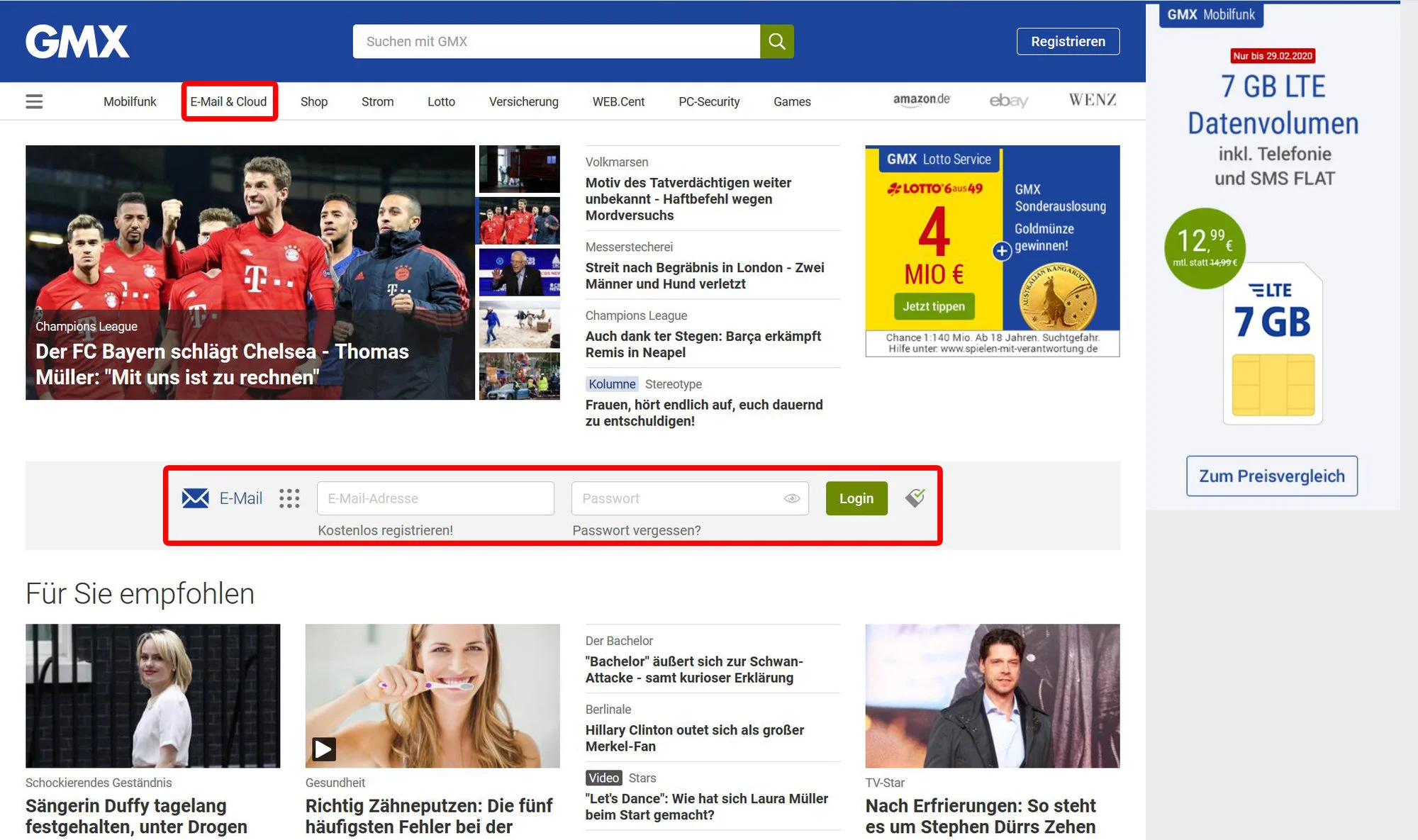Click the GMX Lotto Service ad label
Viewport: 1418px width, 840px height.
coord(939,159)
